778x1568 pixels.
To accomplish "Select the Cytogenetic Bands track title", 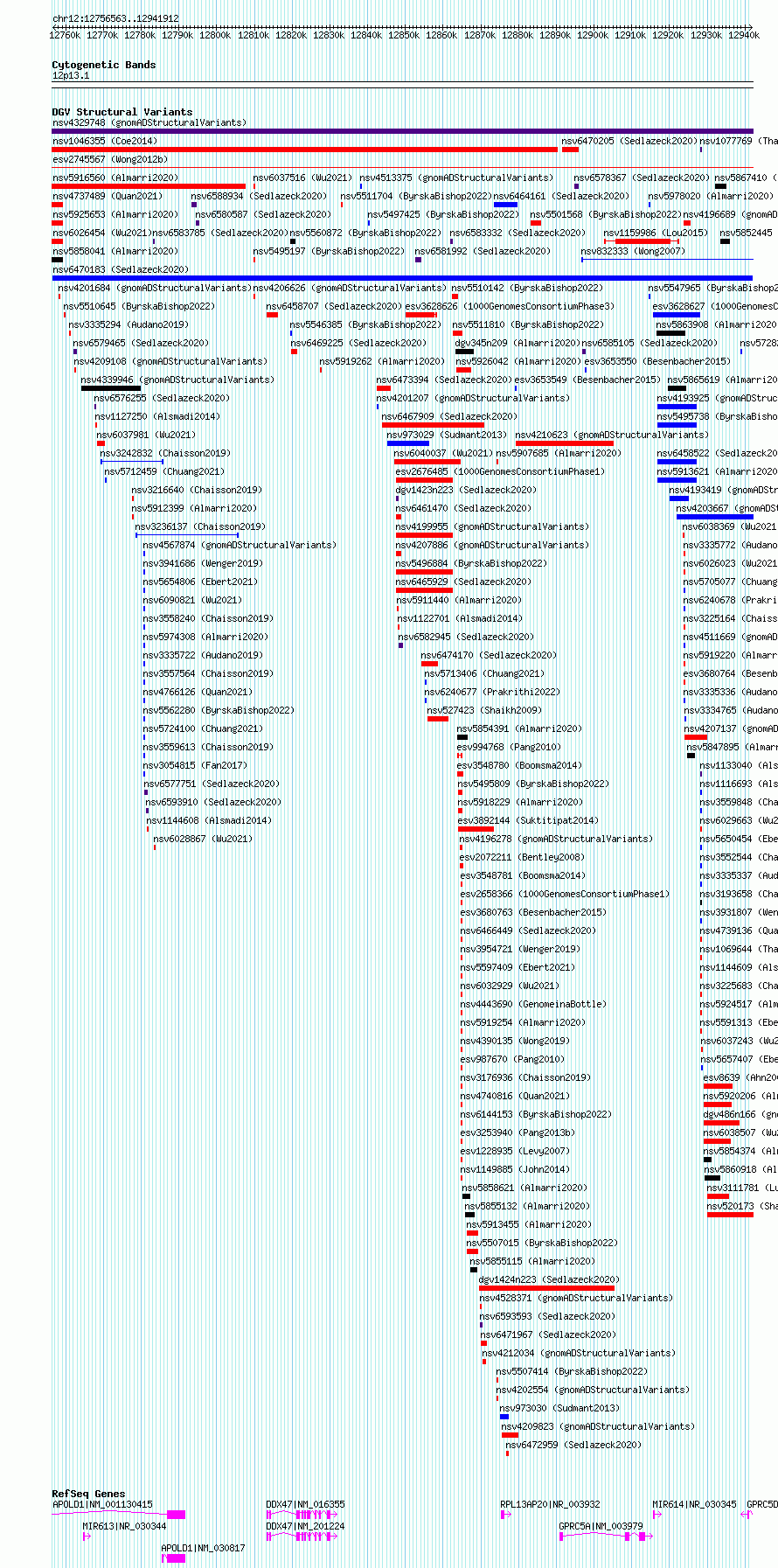I will 104,65.
